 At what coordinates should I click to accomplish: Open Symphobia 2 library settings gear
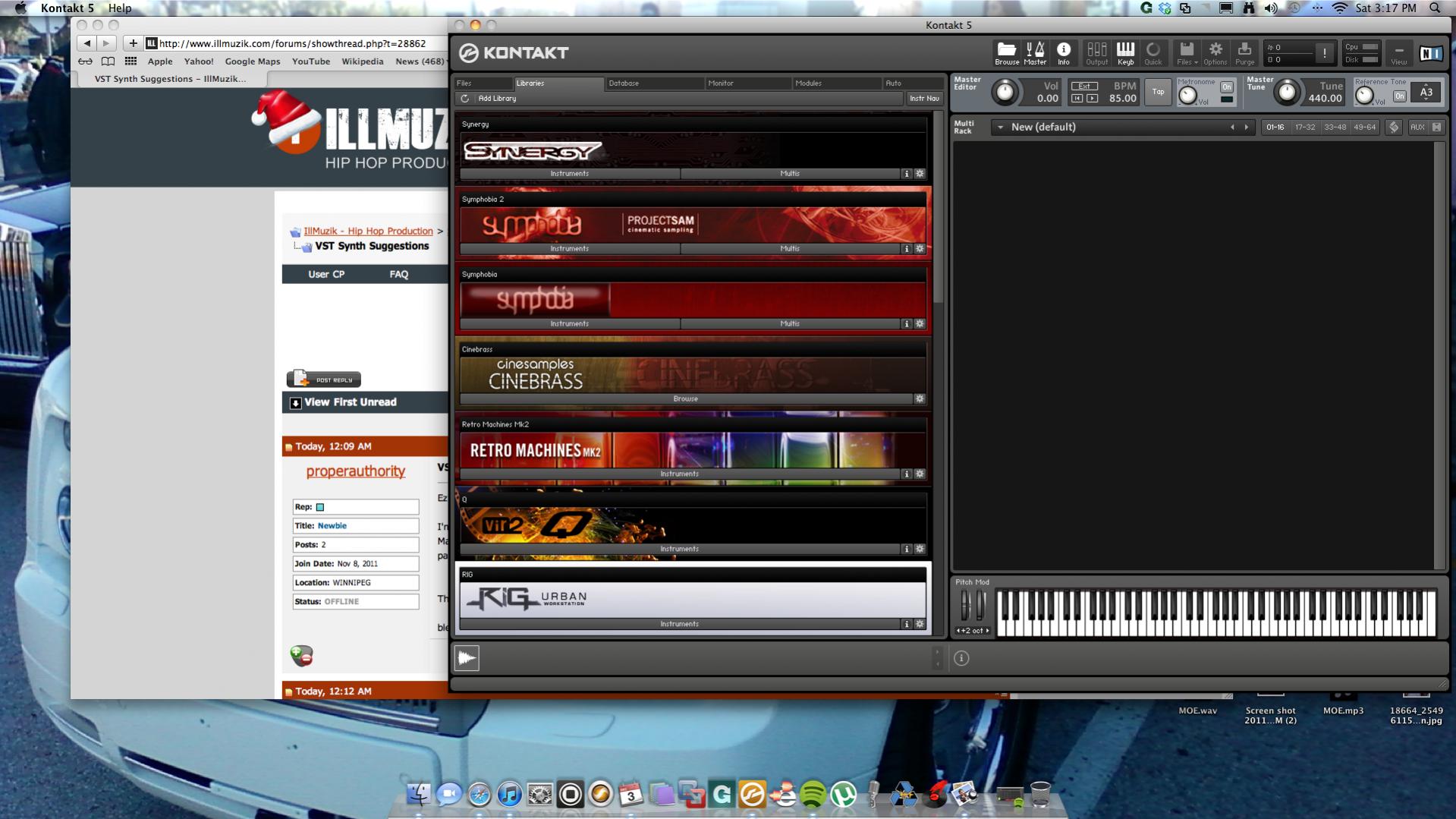point(920,249)
